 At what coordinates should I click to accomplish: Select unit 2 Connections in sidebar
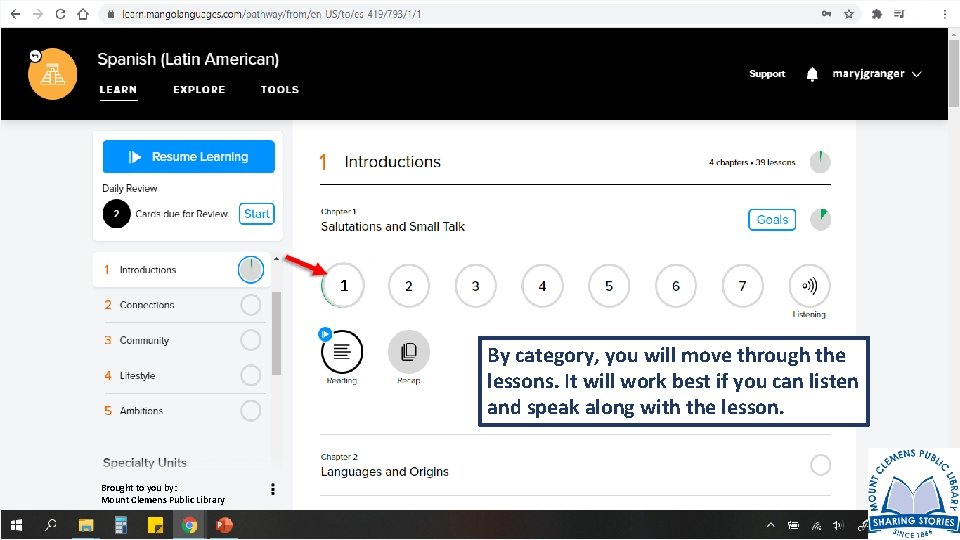click(x=182, y=304)
